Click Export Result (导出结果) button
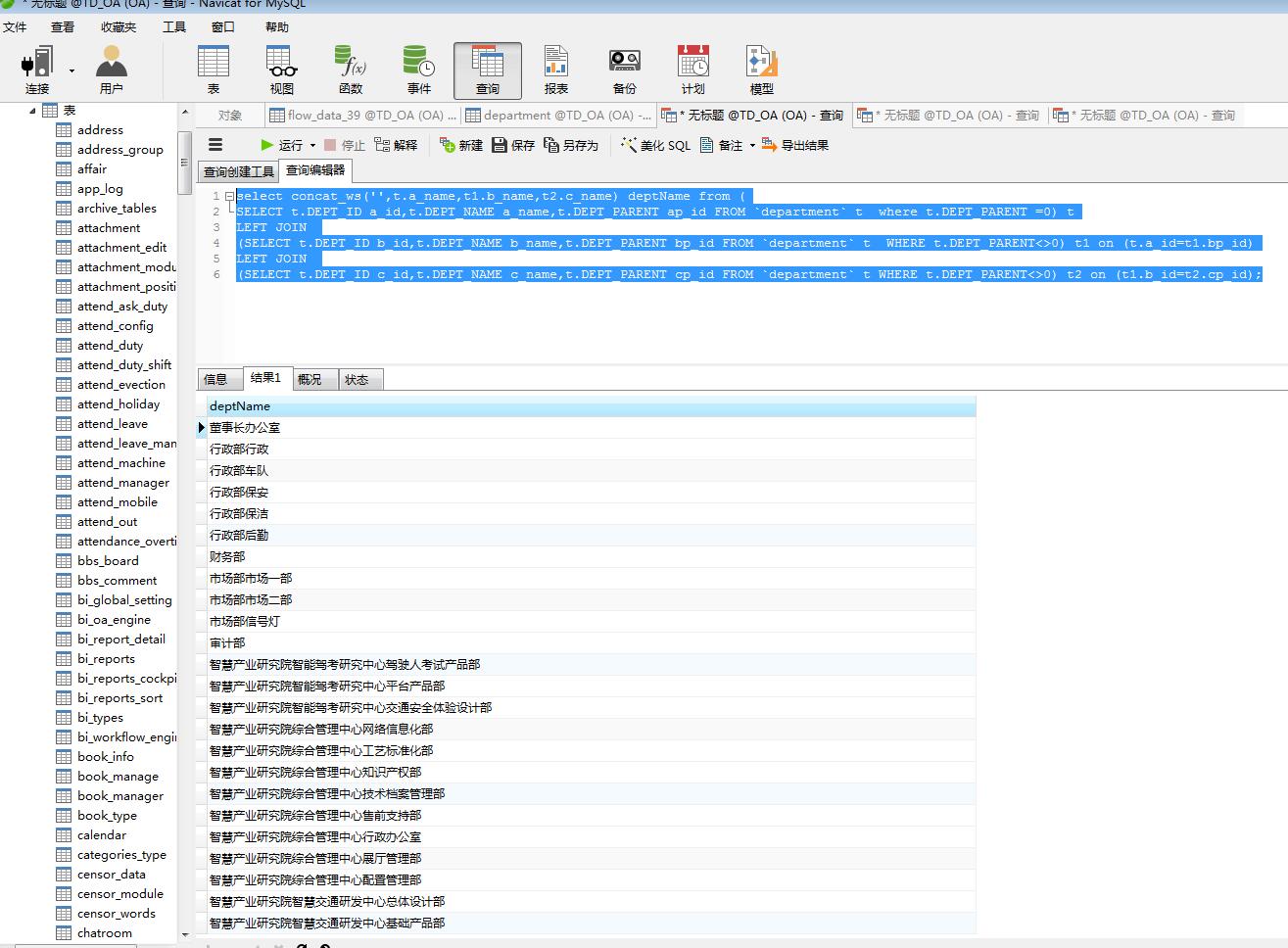The width and height of the screenshot is (1288, 948). (x=794, y=145)
